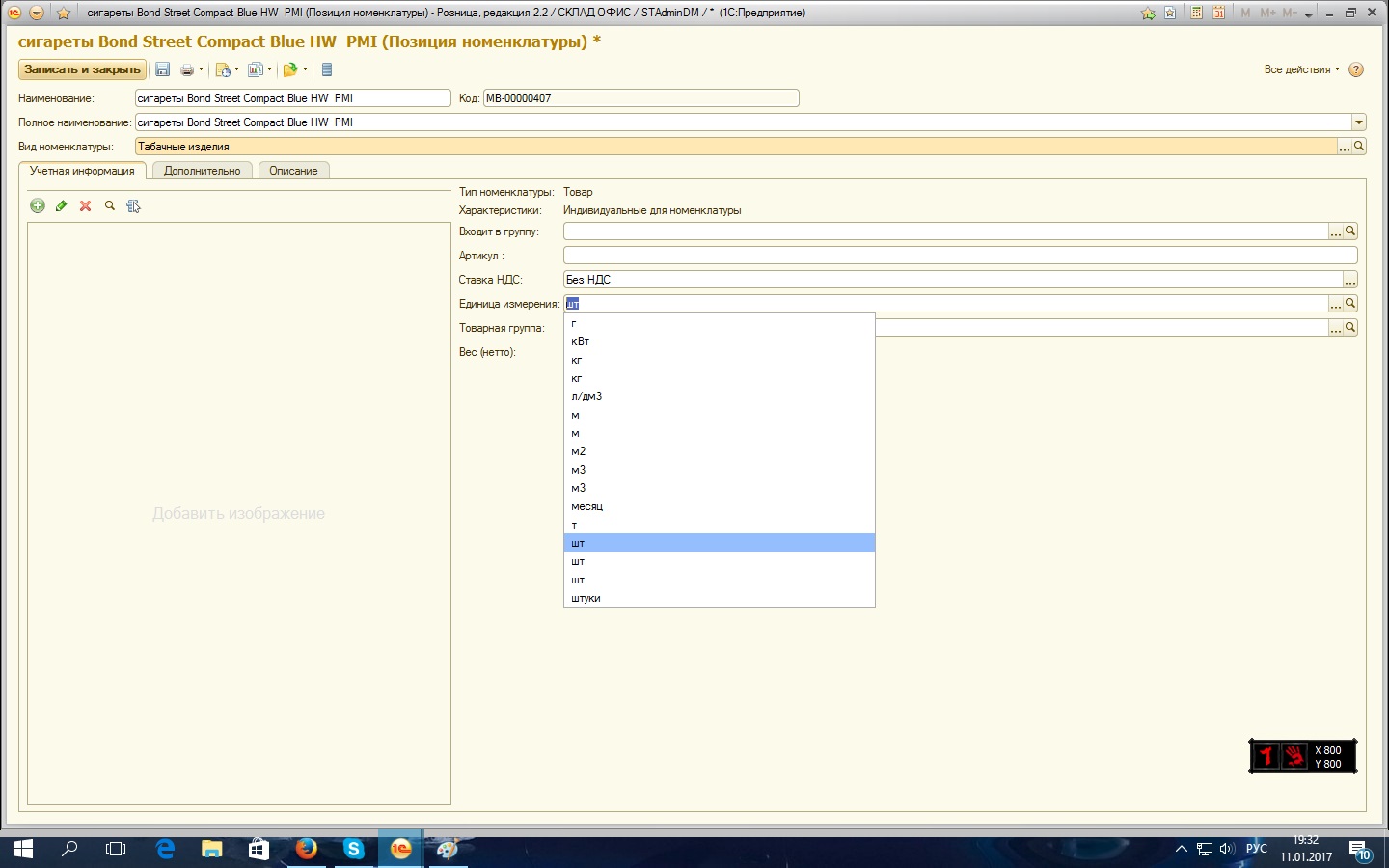The image size is (1389, 868).
Task: Click the Наименование input field
Action: (x=292, y=98)
